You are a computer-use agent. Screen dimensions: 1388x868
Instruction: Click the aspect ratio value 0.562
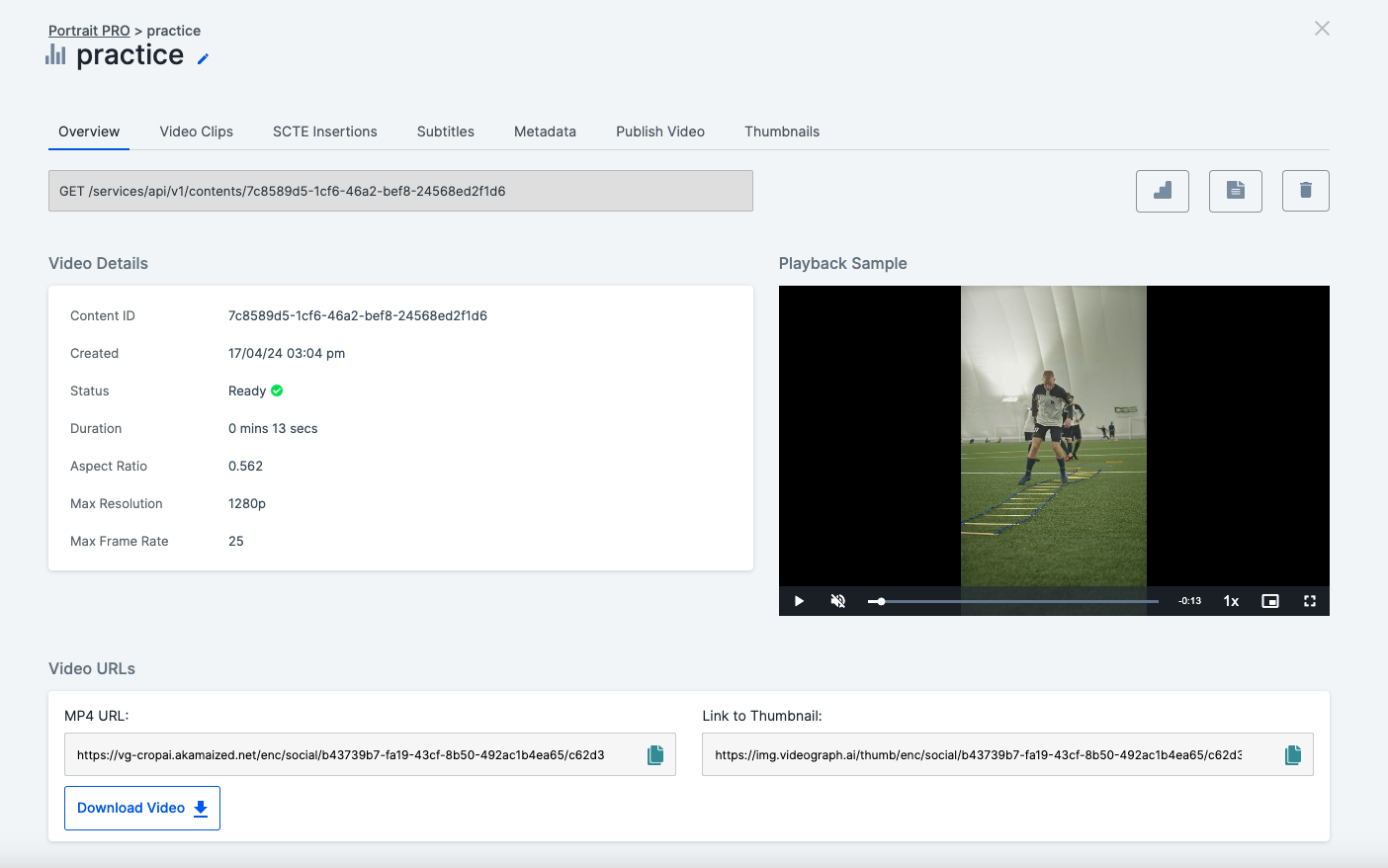coord(245,466)
